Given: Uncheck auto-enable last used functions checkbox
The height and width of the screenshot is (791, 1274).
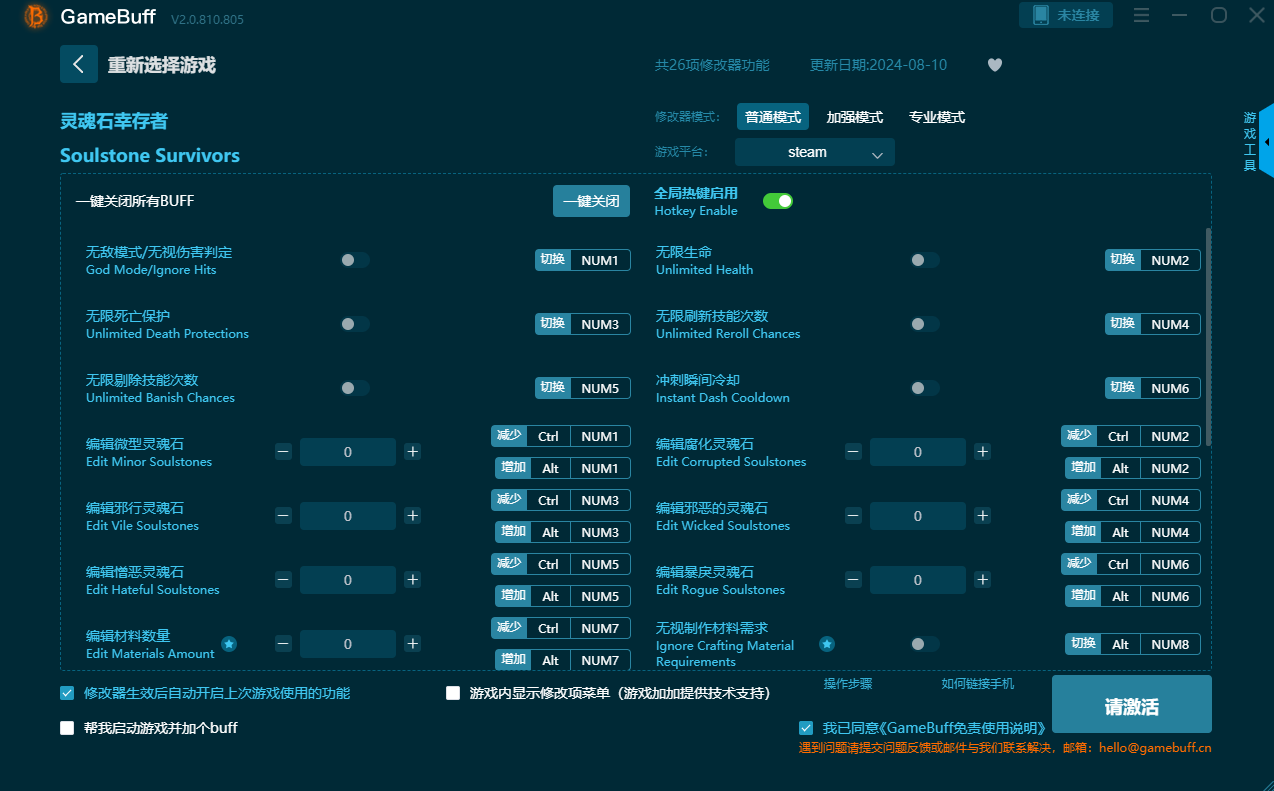Looking at the screenshot, I should (67, 693).
